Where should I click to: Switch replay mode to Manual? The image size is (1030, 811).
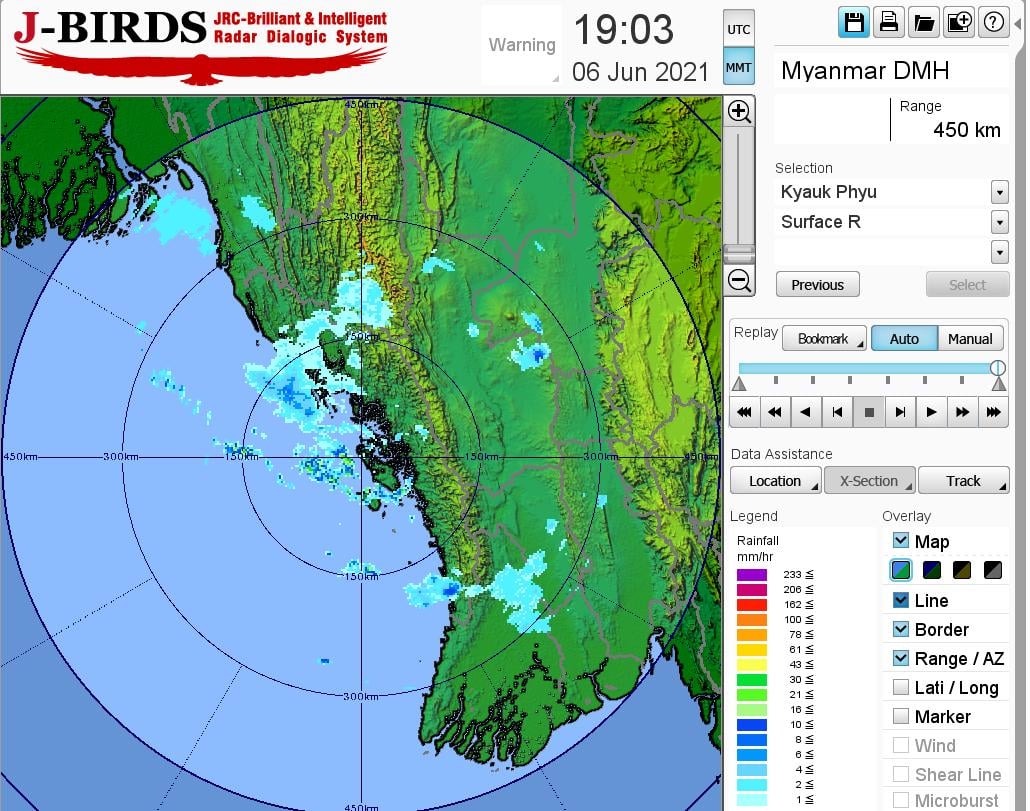coord(970,339)
